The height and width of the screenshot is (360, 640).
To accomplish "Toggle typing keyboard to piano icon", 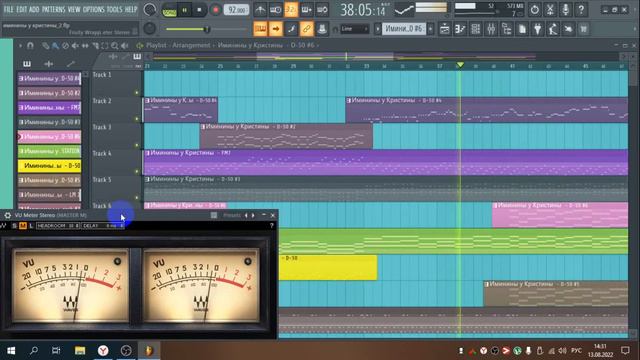I will (x=260, y=29).
